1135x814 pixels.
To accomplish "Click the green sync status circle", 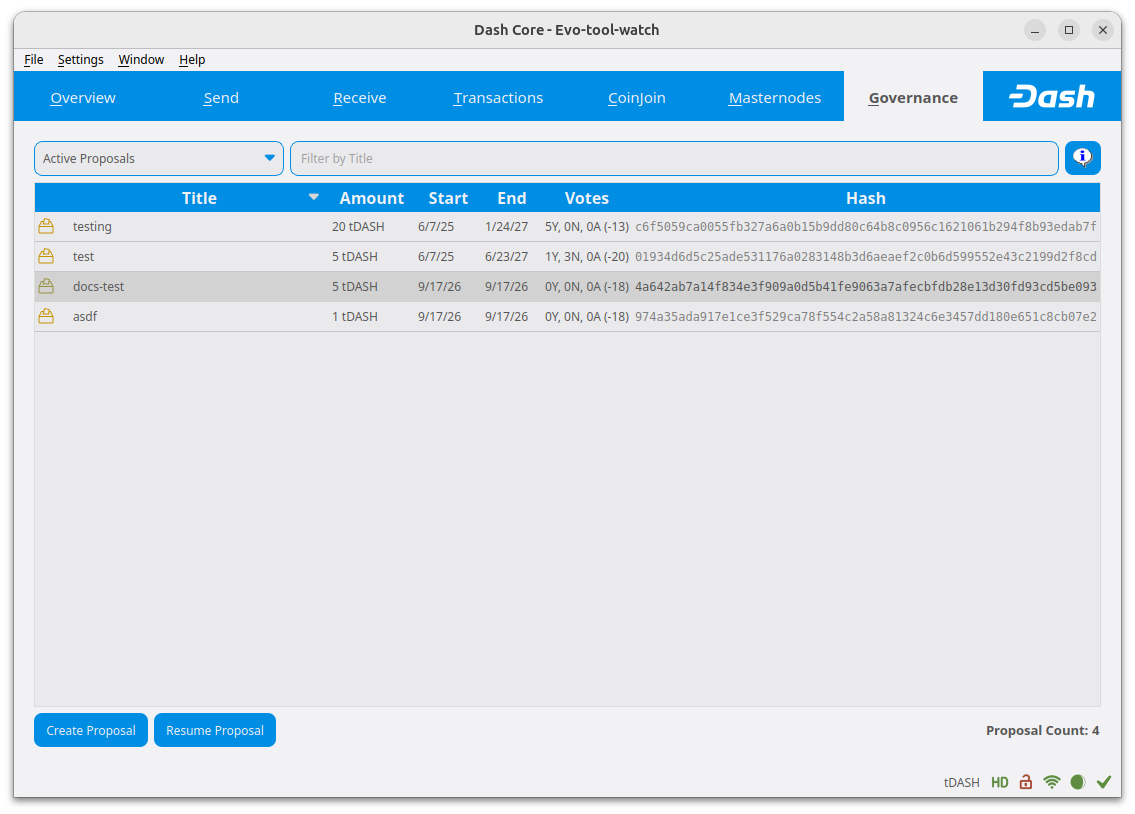I will [1078, 781].
